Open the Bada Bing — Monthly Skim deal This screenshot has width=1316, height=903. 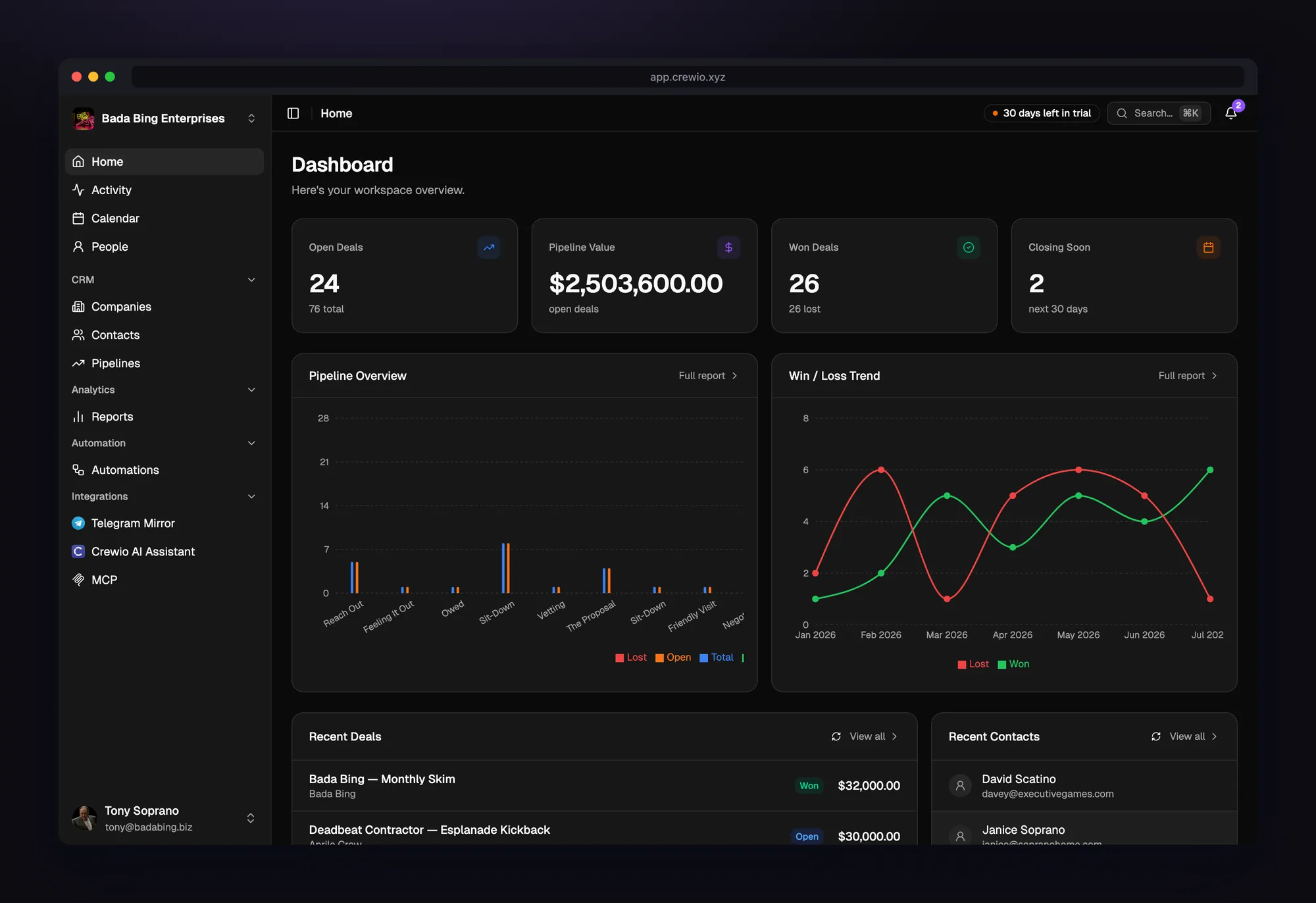(605, 786)
